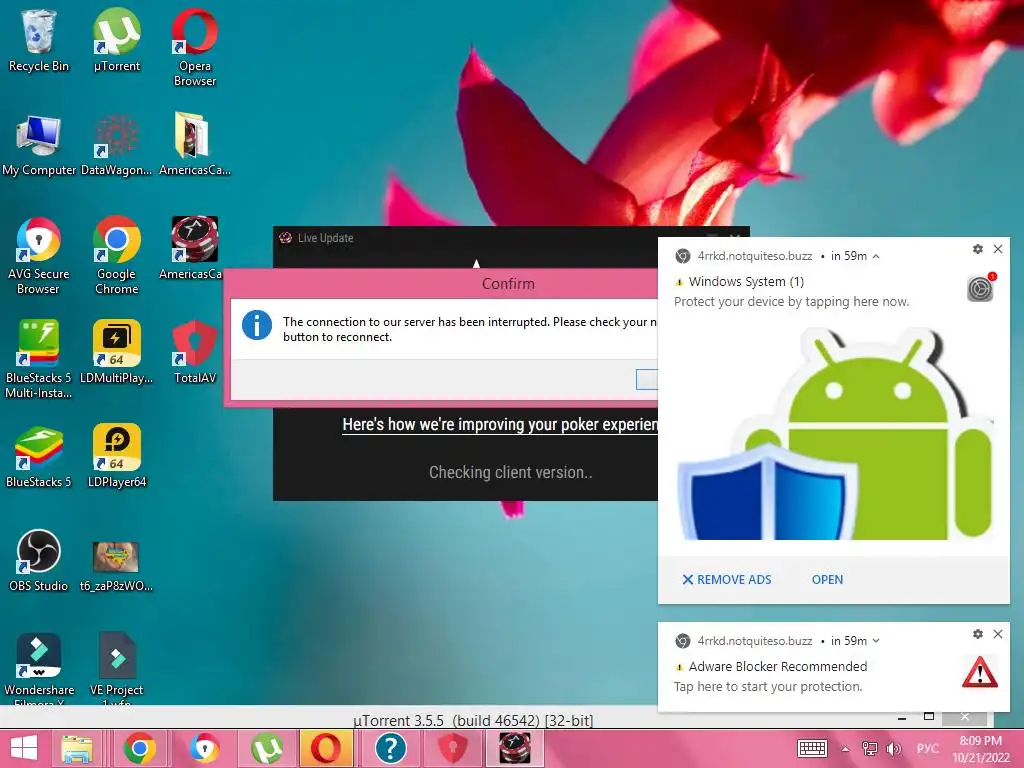The width and height of the screenshot is (1024, 768).
Task: Open the TotalAV desktop shortcut
Action: click(x=195, y=352)
